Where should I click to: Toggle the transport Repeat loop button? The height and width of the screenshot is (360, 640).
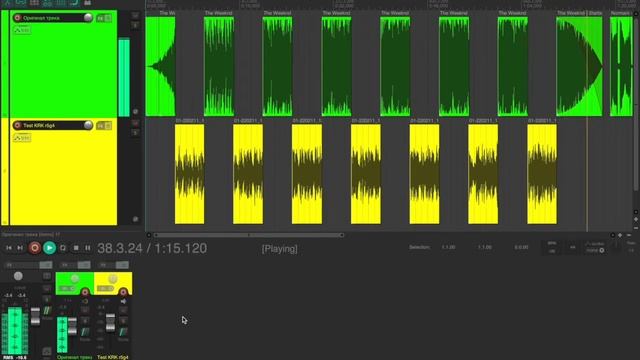click(63, 248)
